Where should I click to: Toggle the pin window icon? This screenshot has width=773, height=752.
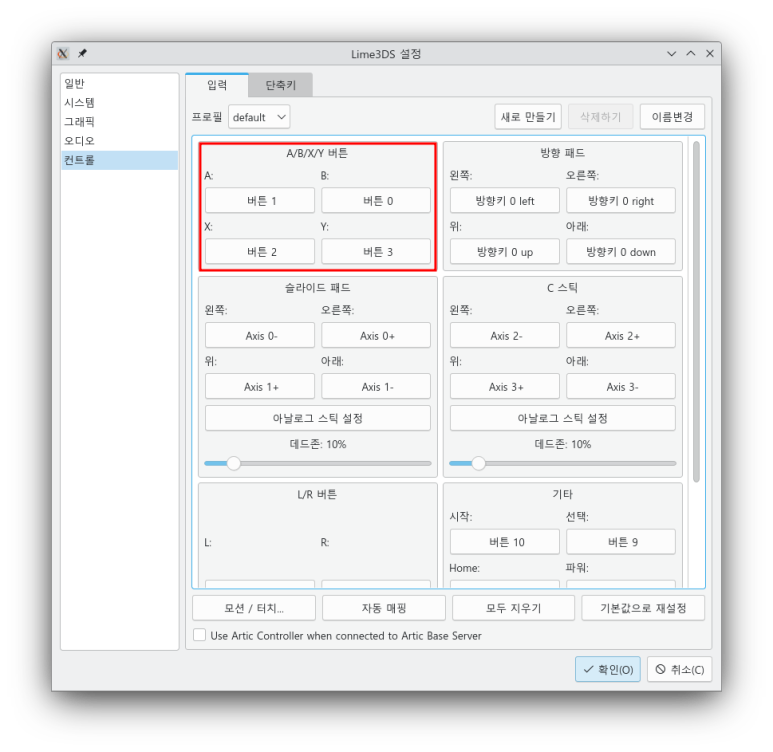coord(82,53)
